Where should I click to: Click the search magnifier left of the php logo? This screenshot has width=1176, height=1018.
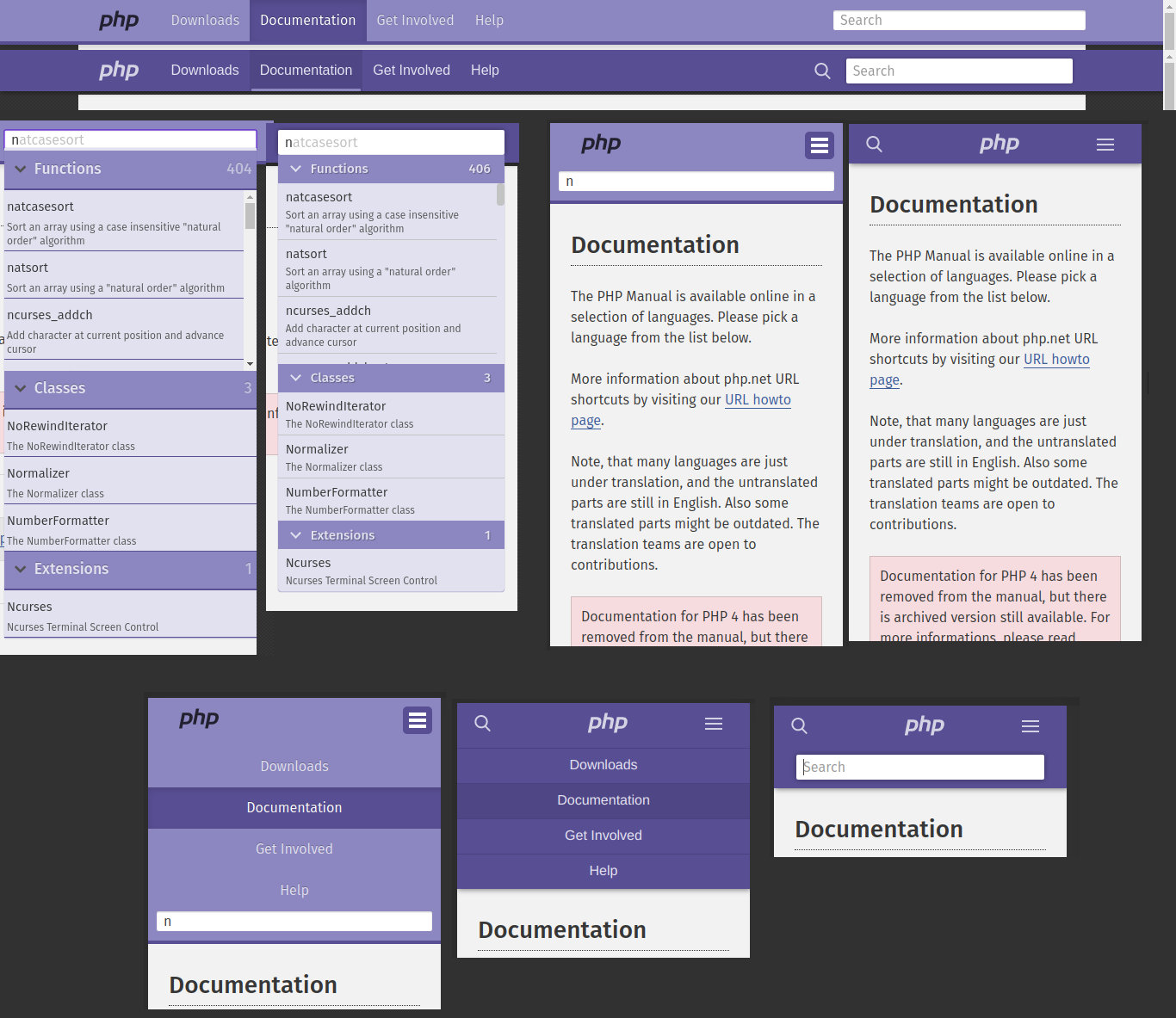coord(874,144)
